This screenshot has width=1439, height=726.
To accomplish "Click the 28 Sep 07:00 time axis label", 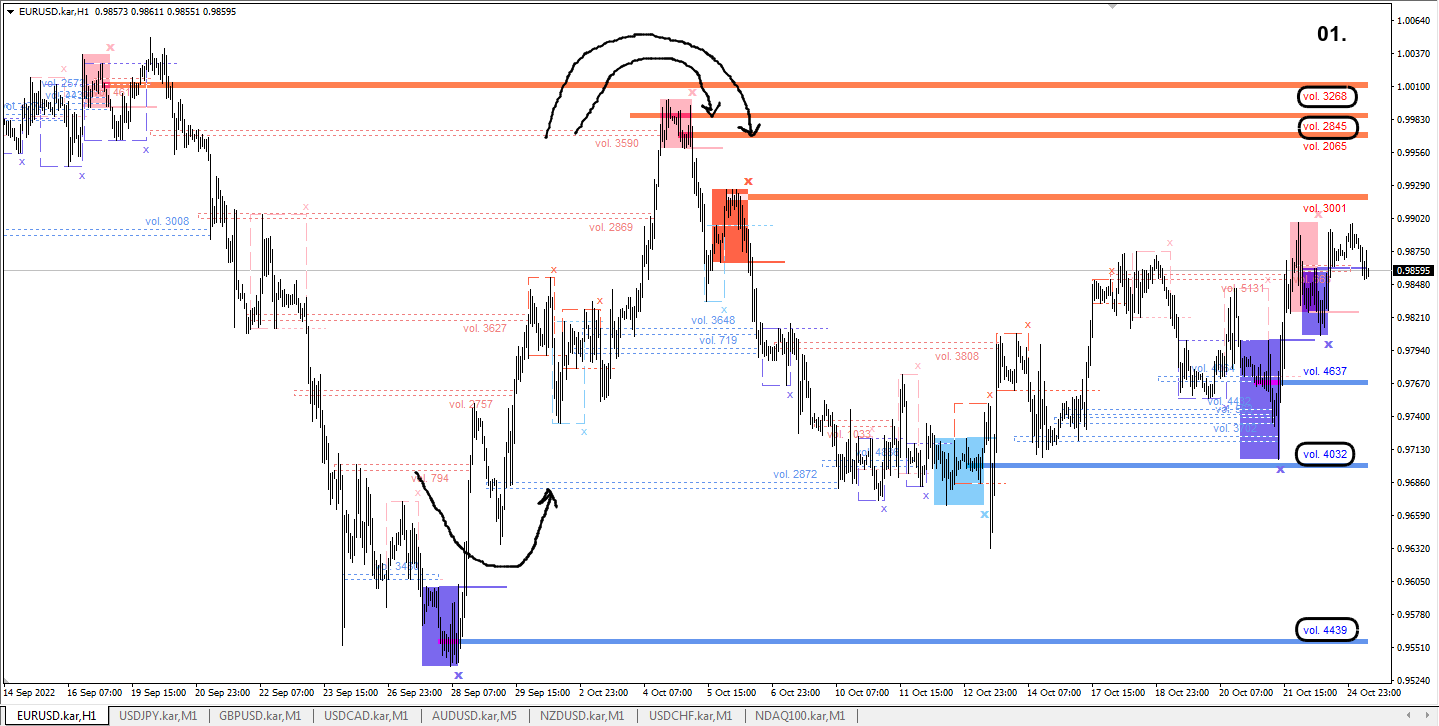I will pyautogui.click(x=478, y=691).
